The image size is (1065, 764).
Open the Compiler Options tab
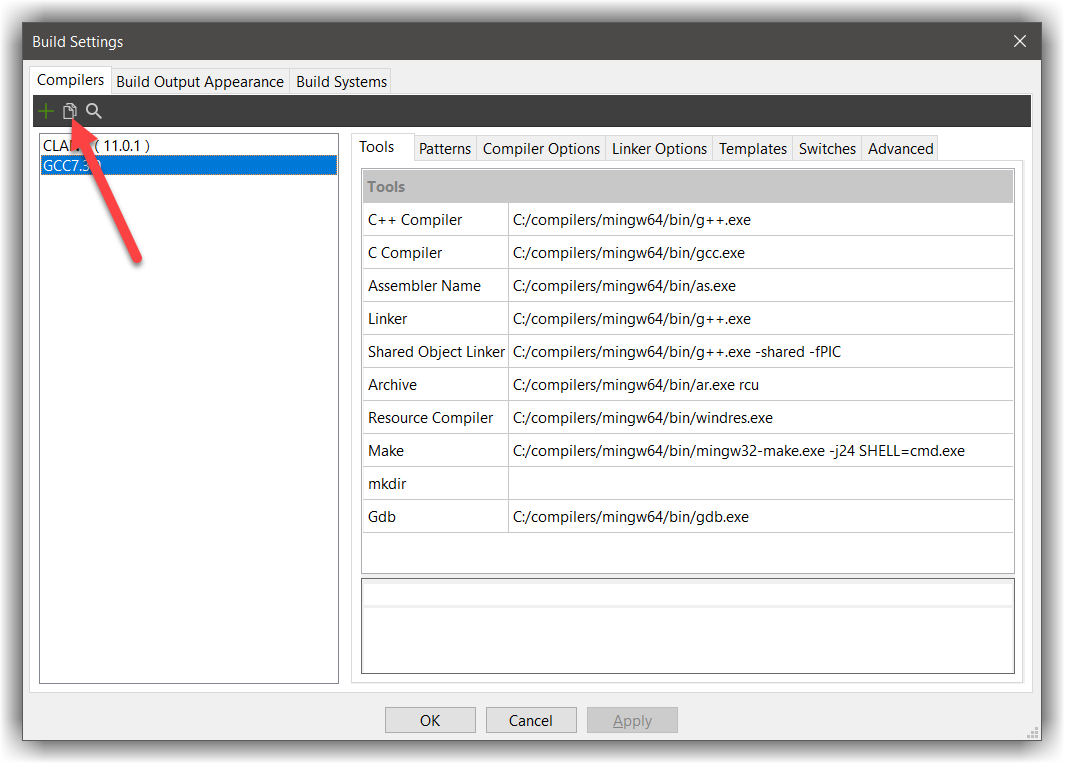pos(541,148)
